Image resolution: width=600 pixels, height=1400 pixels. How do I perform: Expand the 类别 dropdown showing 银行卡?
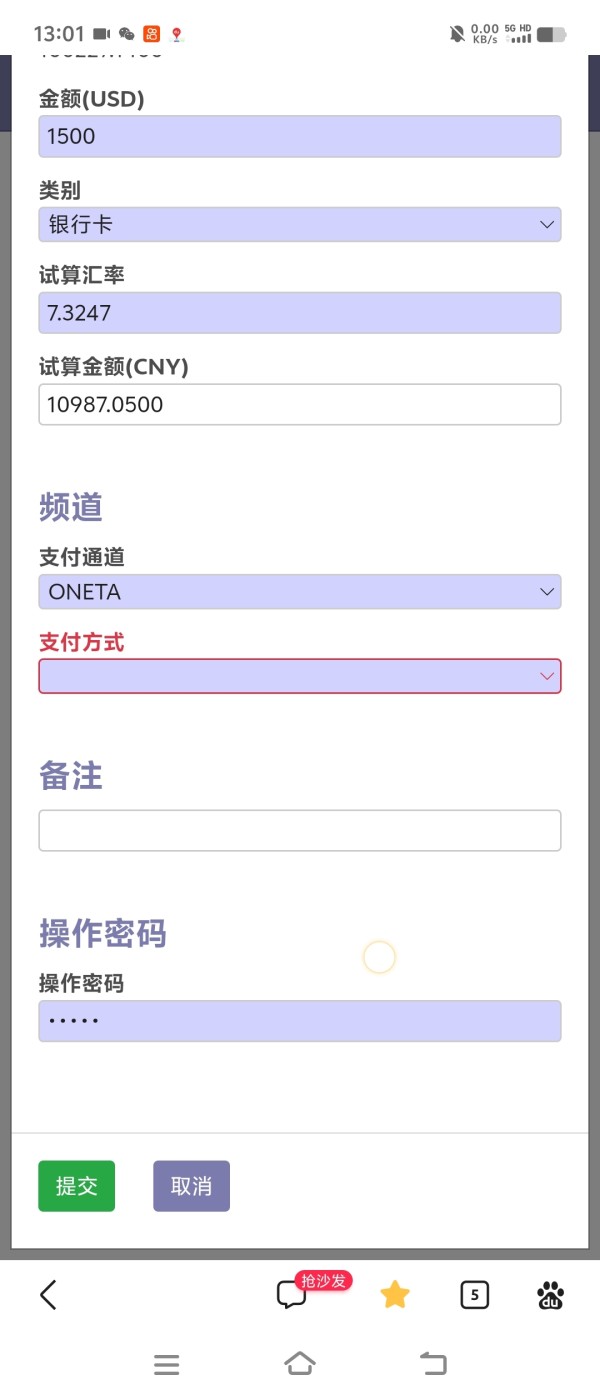click(299, 225)
